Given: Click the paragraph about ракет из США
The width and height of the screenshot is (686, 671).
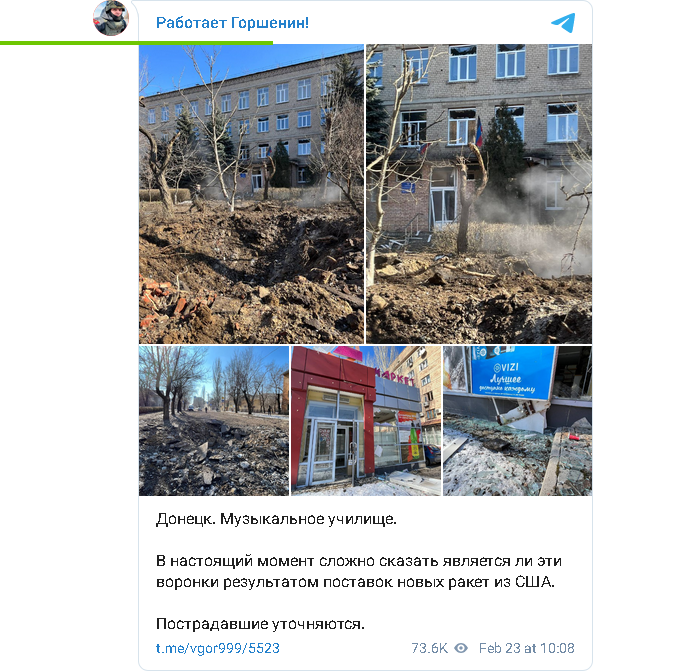Looking at the screenshot, I should pyautogui.click(x=359, y=571).
